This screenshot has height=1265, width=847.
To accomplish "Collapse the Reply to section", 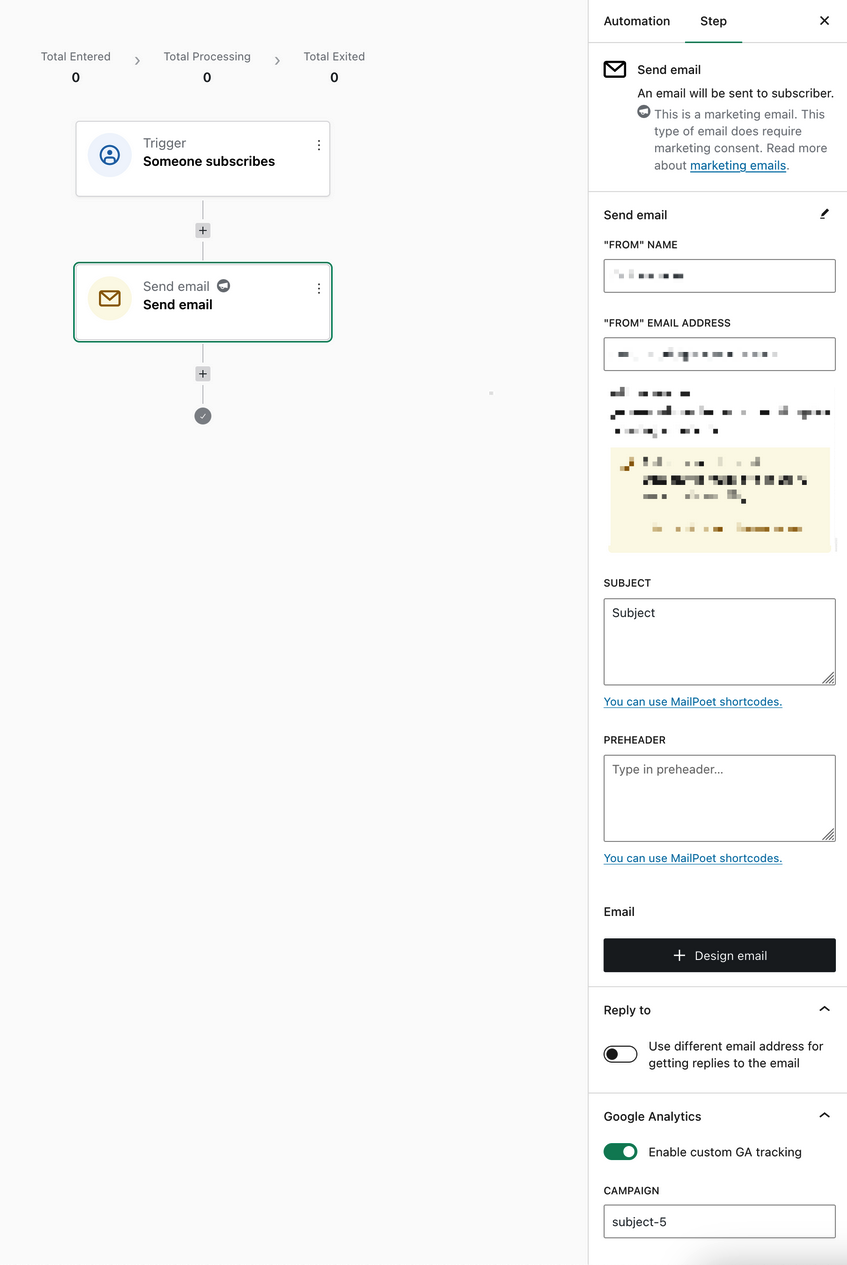I will [x=824, y=1010].
